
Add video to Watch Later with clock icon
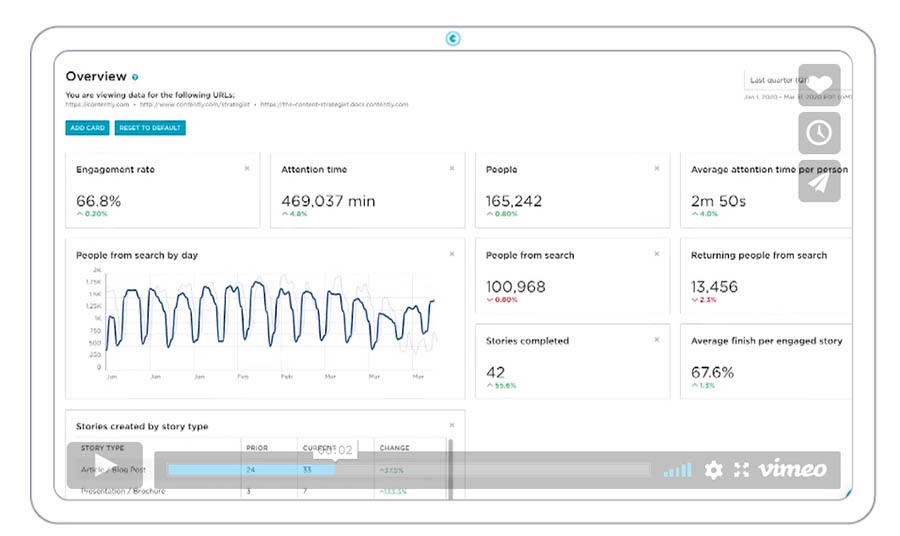[x=819, y=133]
